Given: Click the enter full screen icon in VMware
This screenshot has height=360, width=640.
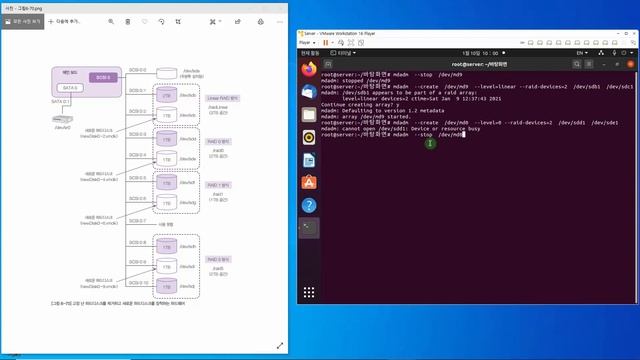Looking at the screenshot, I should [x=351, y=42].
